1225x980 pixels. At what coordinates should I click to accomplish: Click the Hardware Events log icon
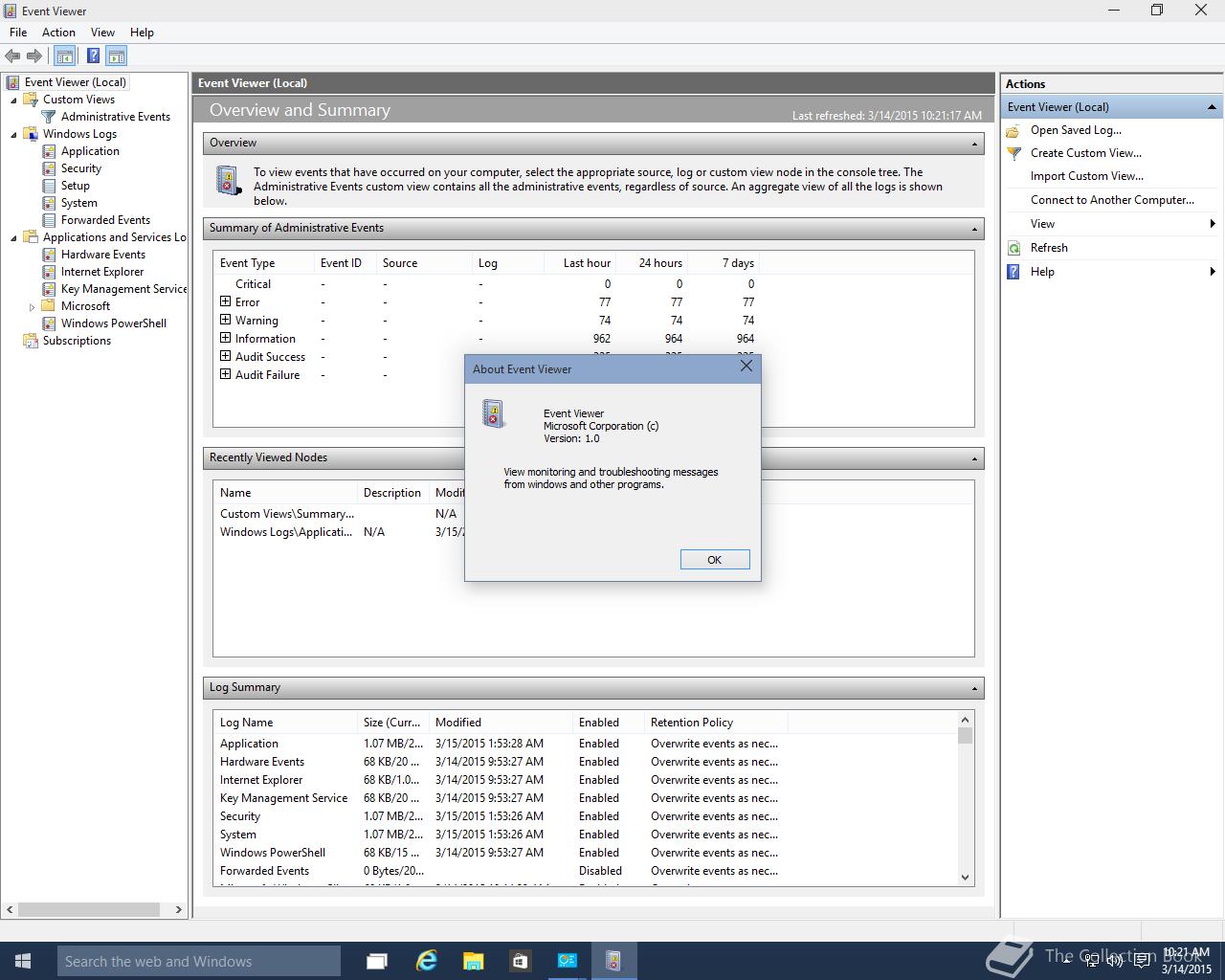pyautogui.click(x=50, y=255)
